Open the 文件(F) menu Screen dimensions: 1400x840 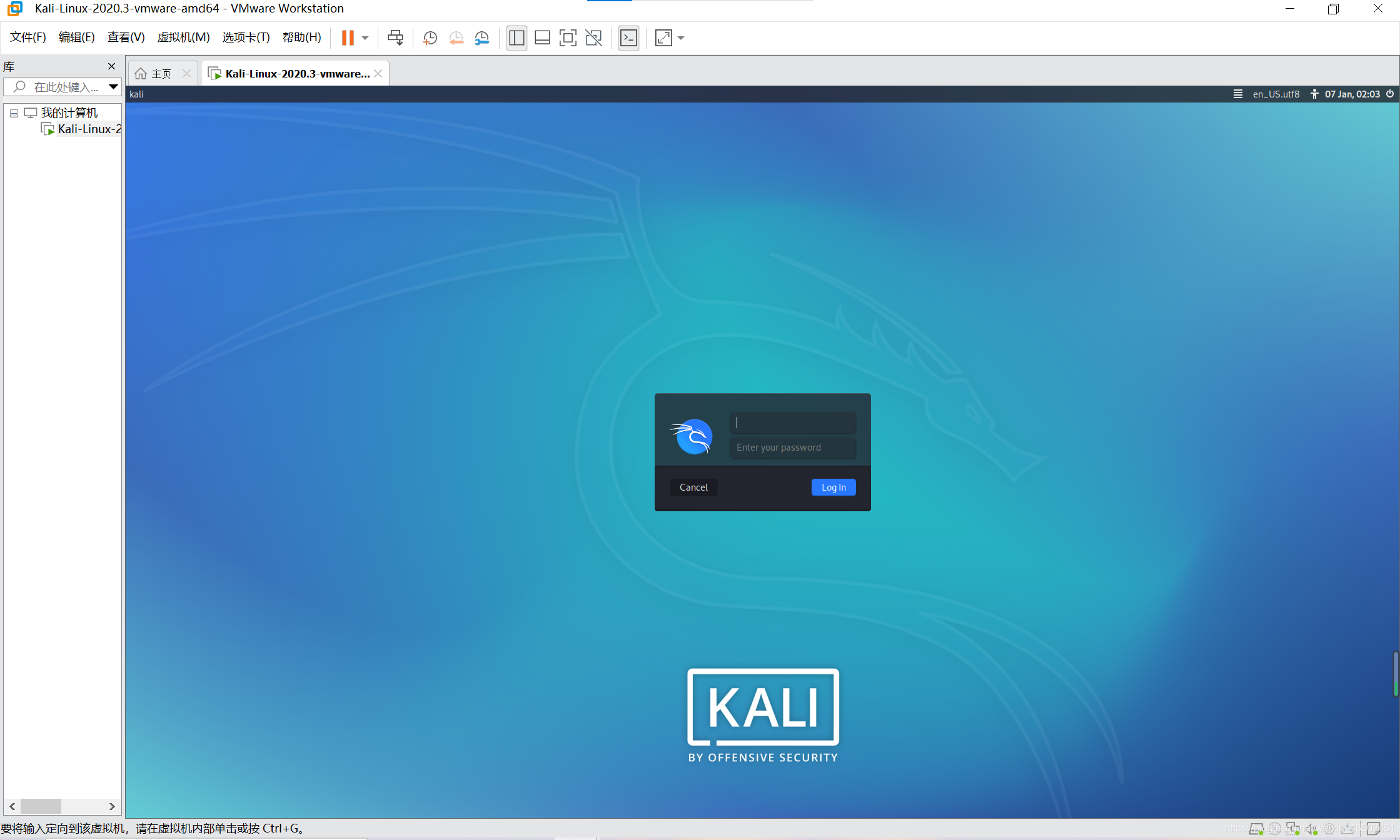pyautogui.click(x=29, y=37)
